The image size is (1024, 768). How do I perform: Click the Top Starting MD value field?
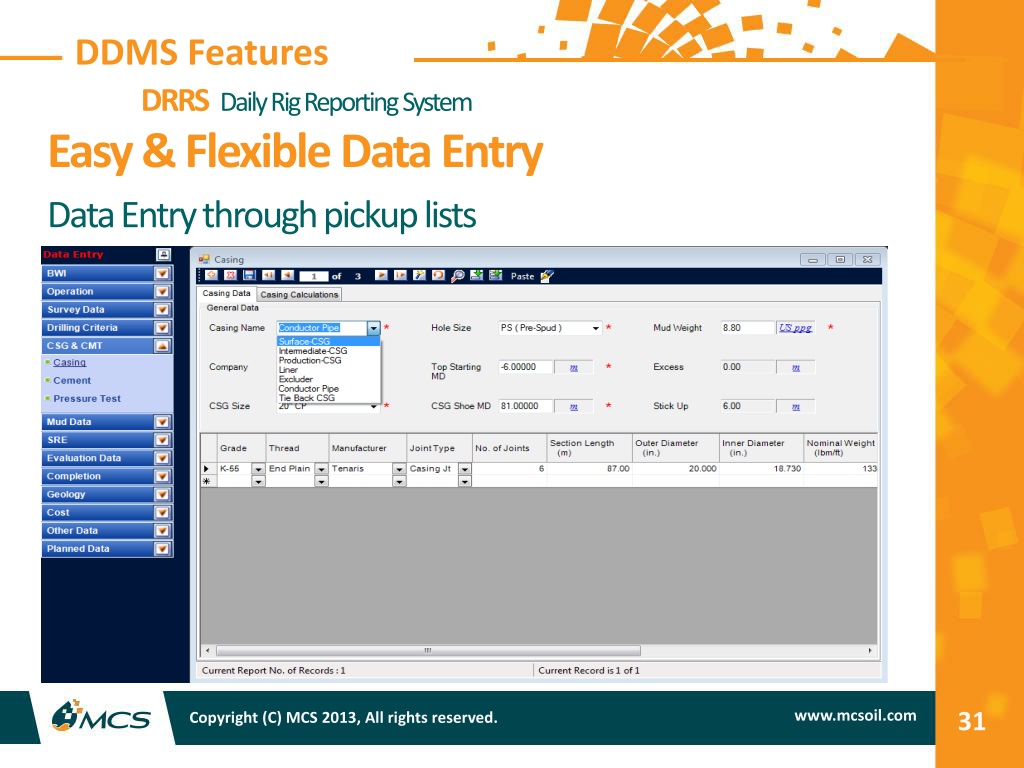pyautogui.click(x=525, y=367)
